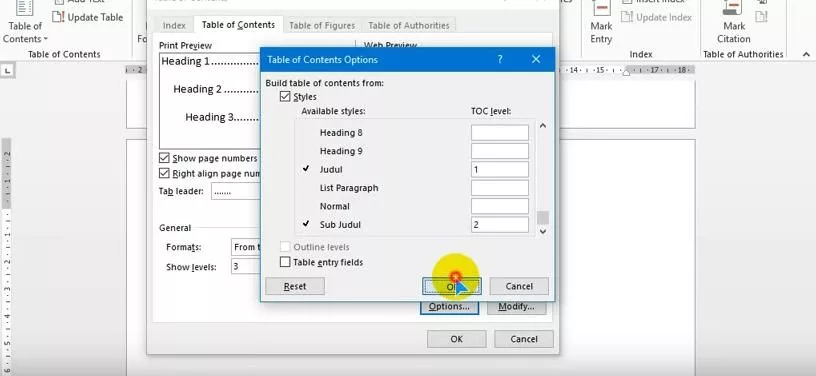
Task: Click Cancel in Table of Contents Options
Action: pos(519,286)
